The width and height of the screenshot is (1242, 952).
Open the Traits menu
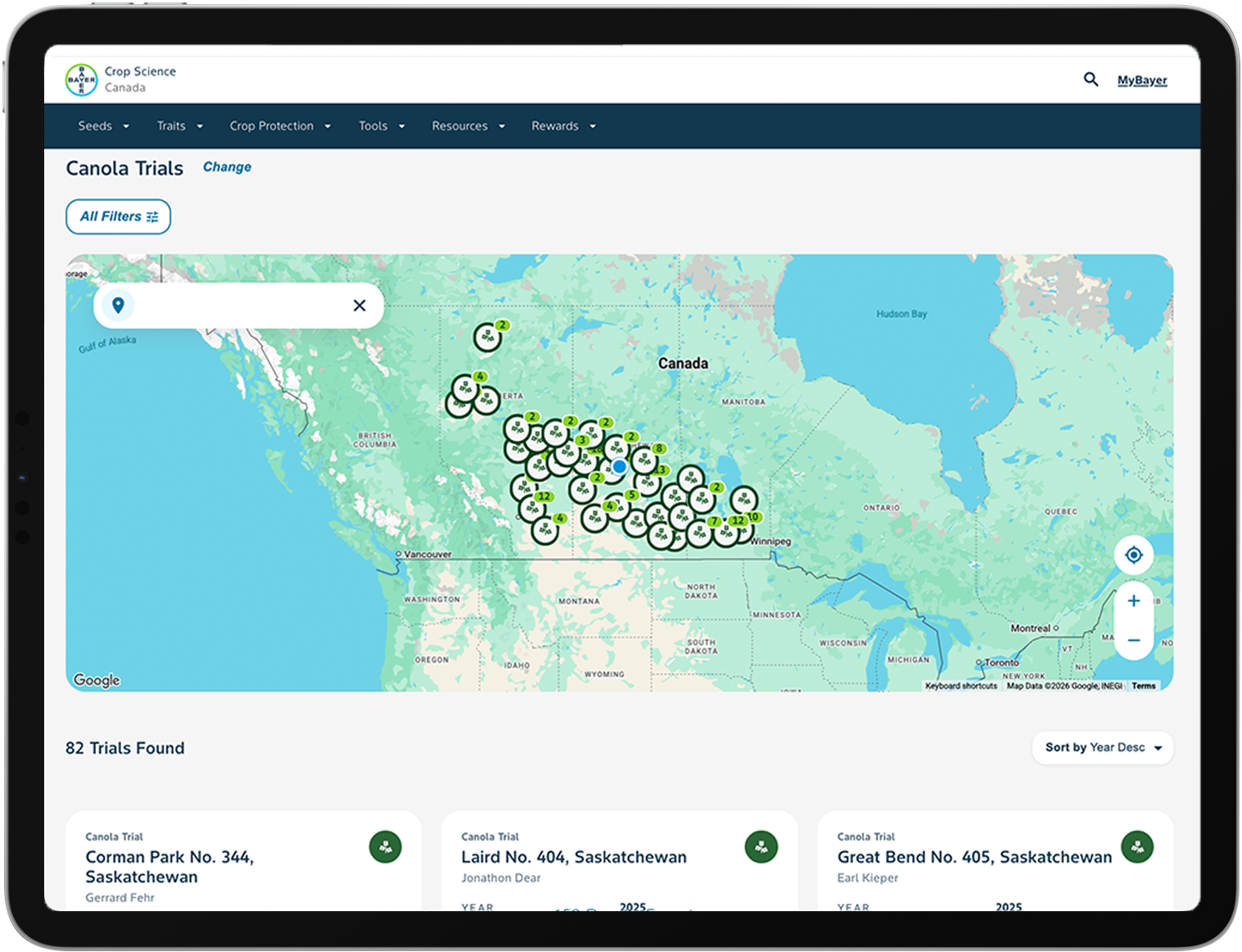point(180,126)
